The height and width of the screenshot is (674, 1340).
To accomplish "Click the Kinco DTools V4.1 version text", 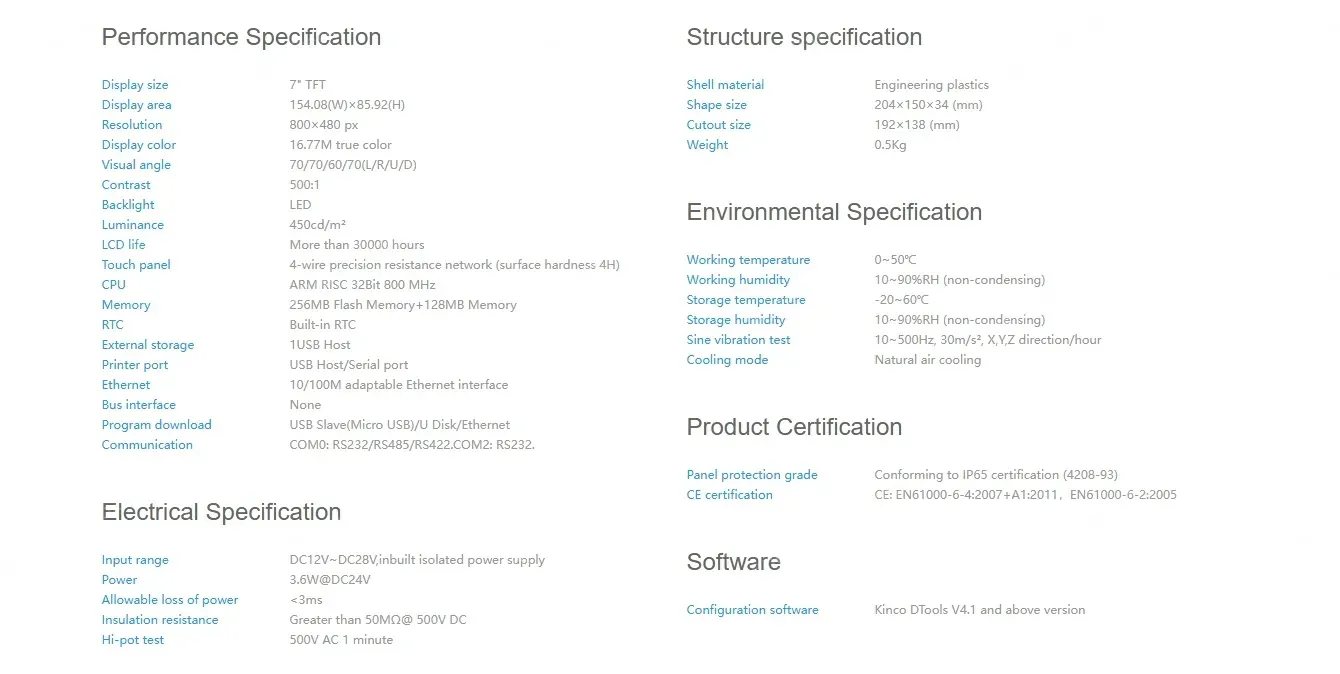I will [x=979, y=610].
